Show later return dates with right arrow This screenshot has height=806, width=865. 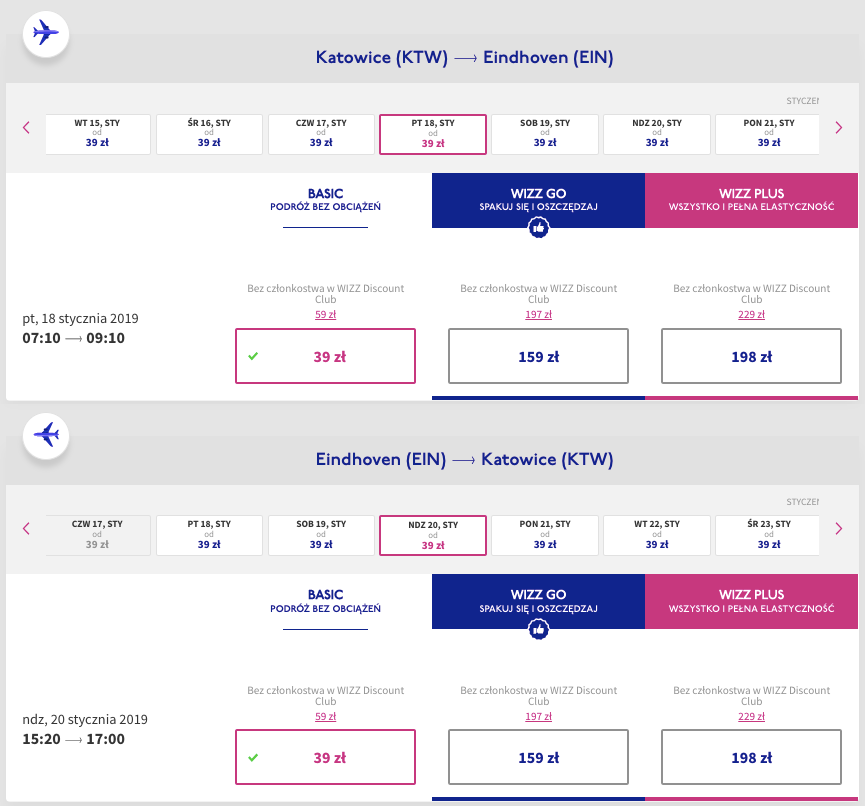pos(838,528)
